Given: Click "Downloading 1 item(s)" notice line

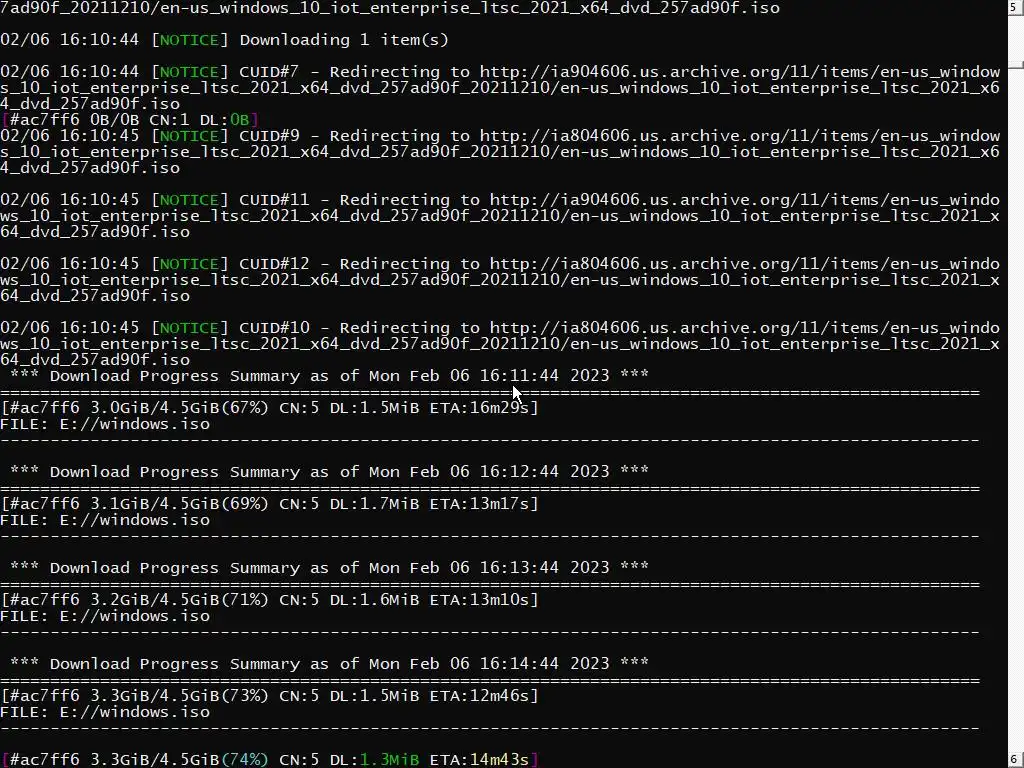Looking at the screenshot, I should 225,40.
